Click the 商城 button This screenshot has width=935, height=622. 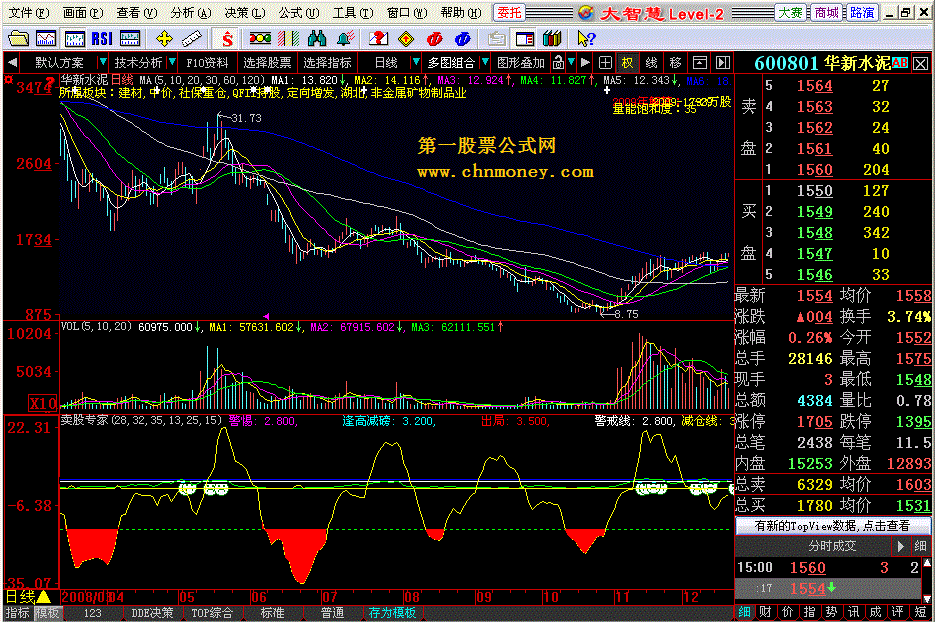pos(826,13)
